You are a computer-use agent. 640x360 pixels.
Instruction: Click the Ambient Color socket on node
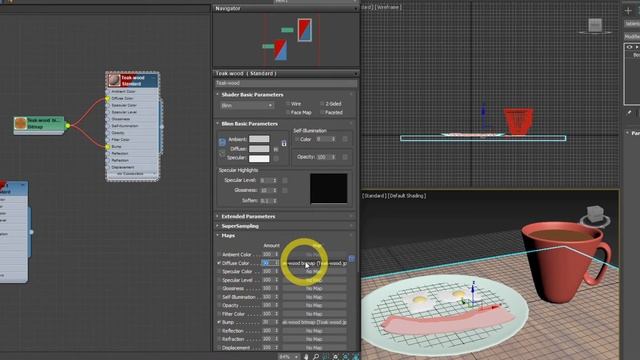(108, 91)
